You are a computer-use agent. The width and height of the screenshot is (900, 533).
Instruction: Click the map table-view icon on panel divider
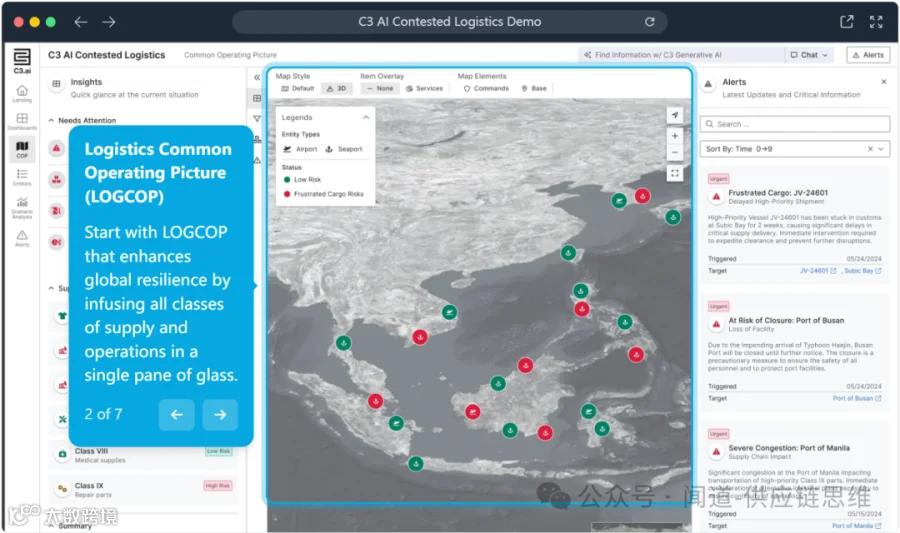pyautogui.click(x=257, y=98)
